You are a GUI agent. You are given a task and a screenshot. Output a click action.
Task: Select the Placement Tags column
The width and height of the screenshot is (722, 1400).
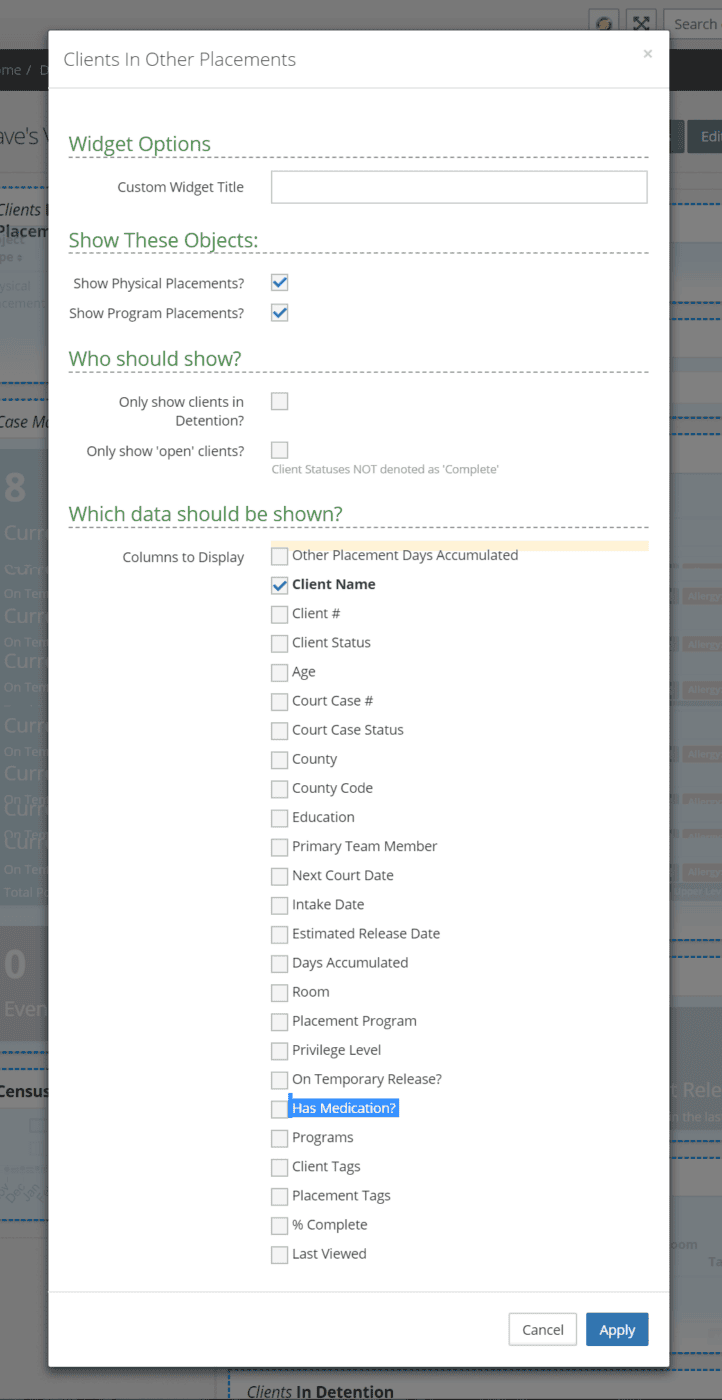[280, 1196]
